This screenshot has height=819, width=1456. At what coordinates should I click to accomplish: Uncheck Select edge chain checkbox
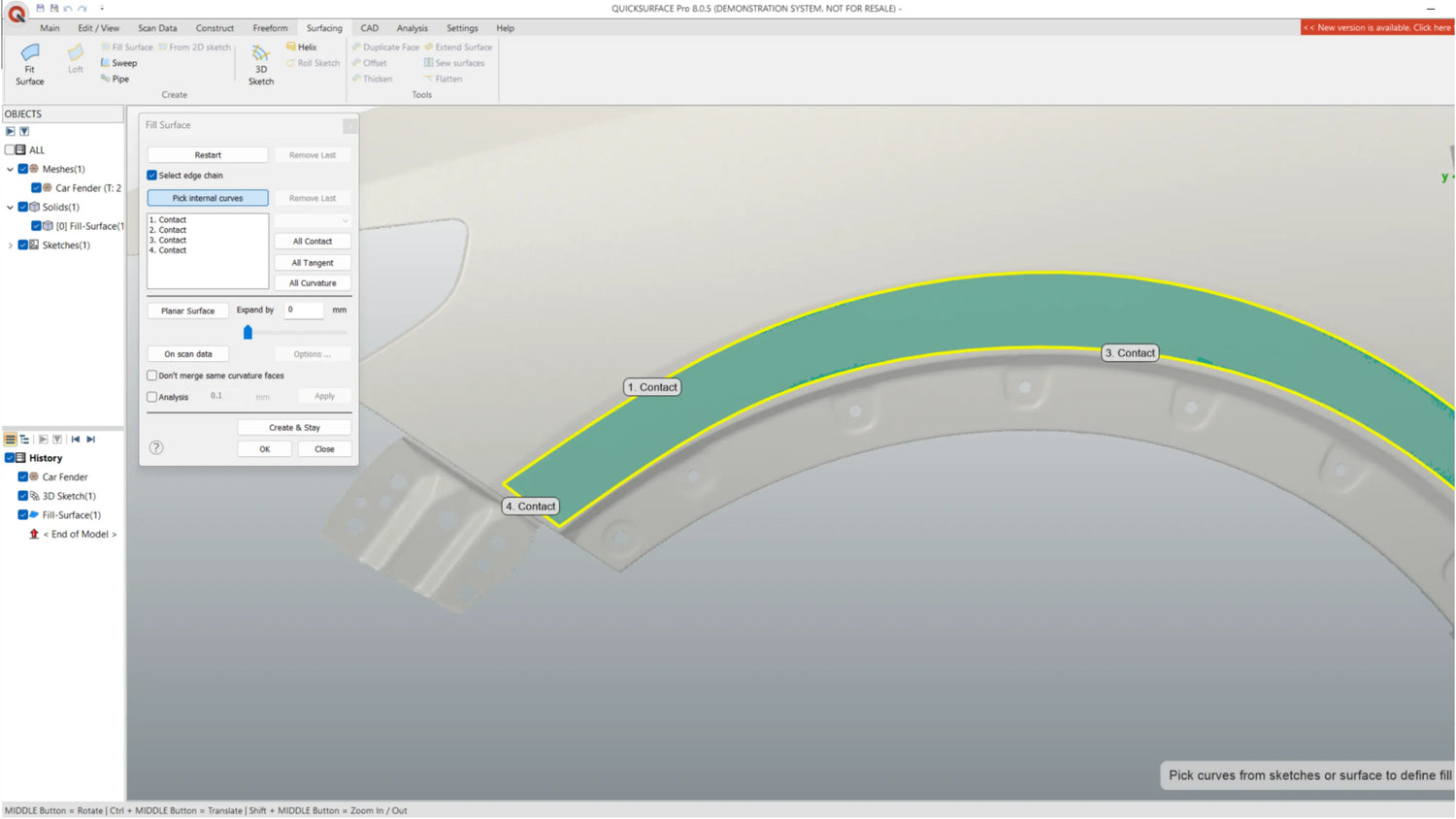click(x=152, y=176)
